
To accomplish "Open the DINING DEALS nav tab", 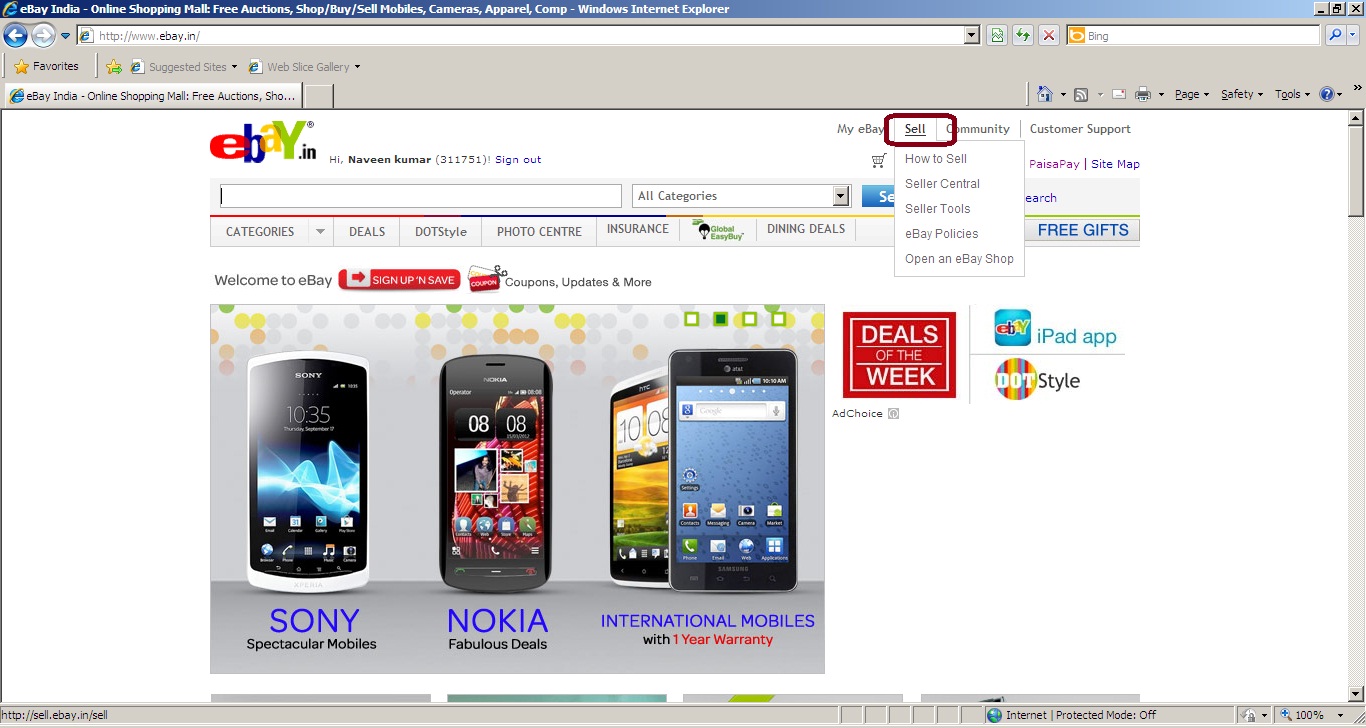I will coord(806,229).
